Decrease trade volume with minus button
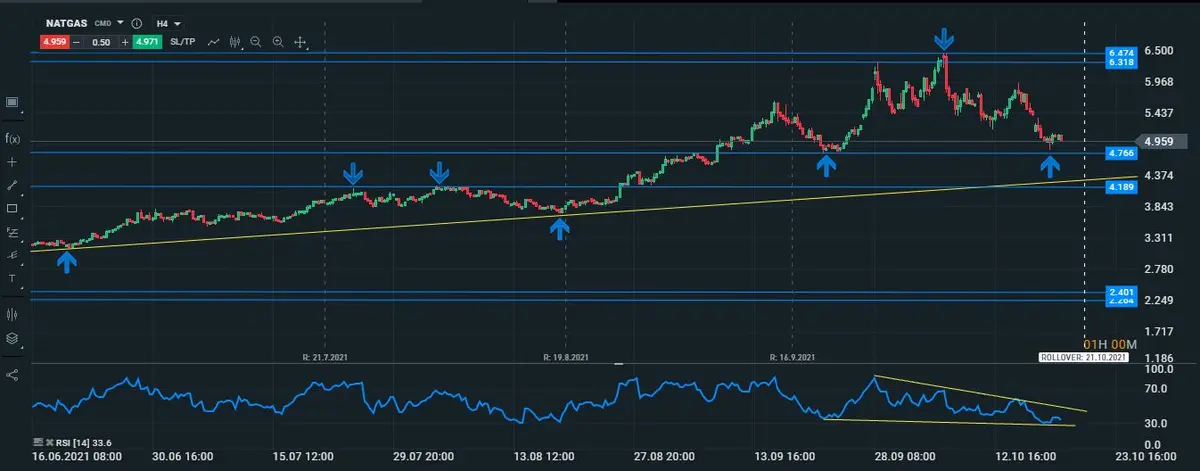The image size is (1200, 471). point(75,42)
